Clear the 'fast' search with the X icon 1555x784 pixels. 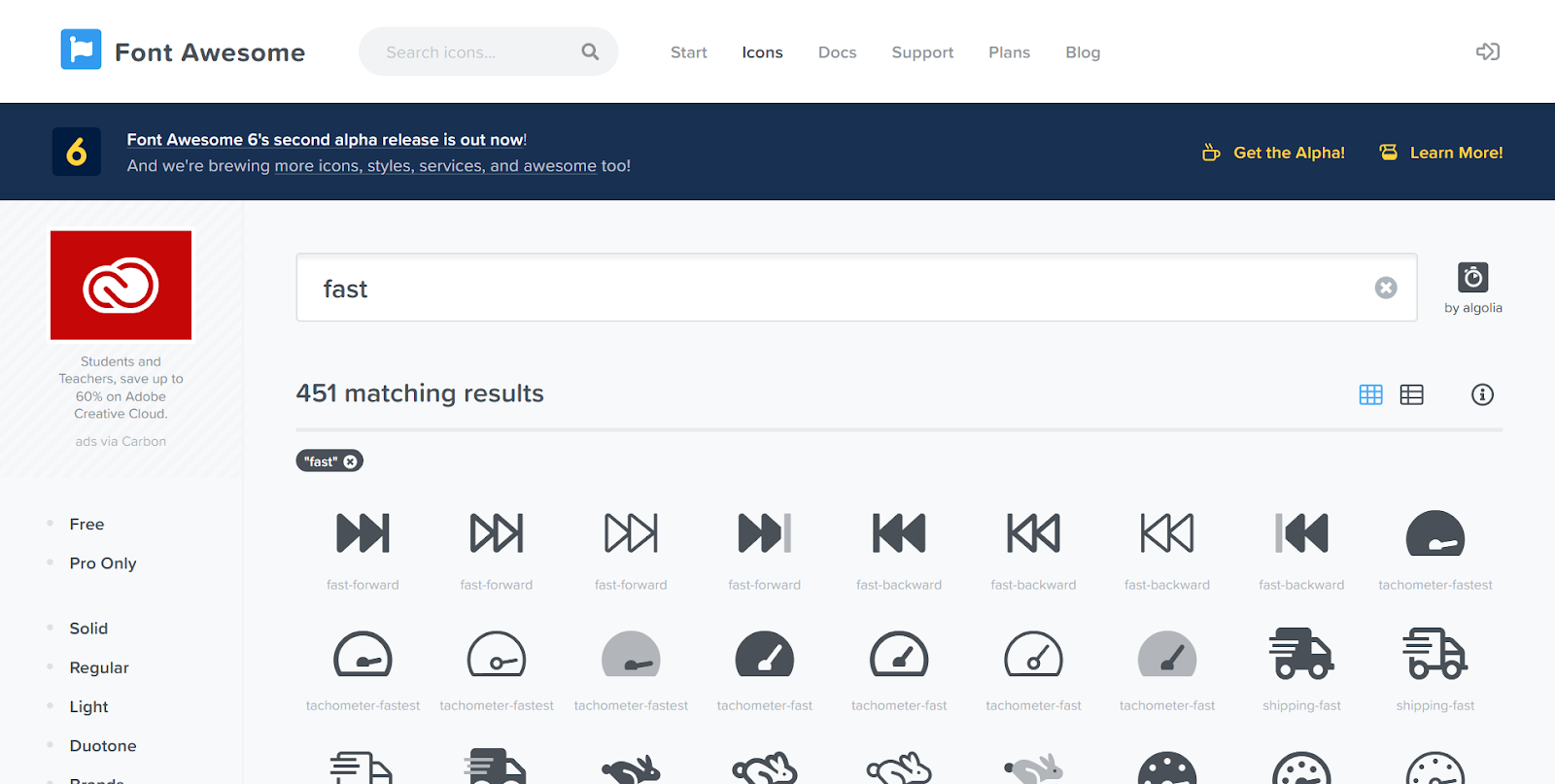pos(1386,288)
